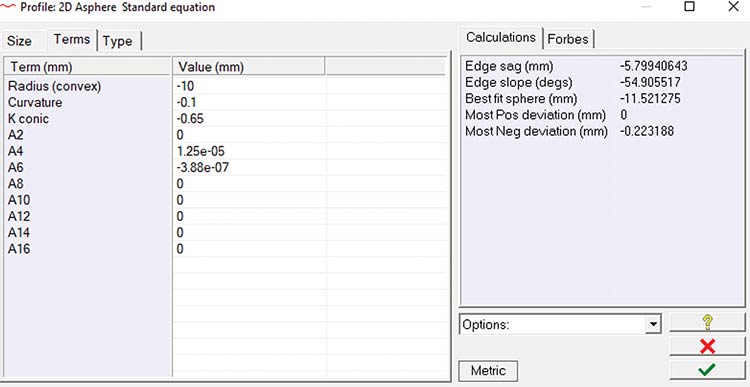Open the Type tab
The width and height of the screenshot is (750, 387).
point(118,41)
